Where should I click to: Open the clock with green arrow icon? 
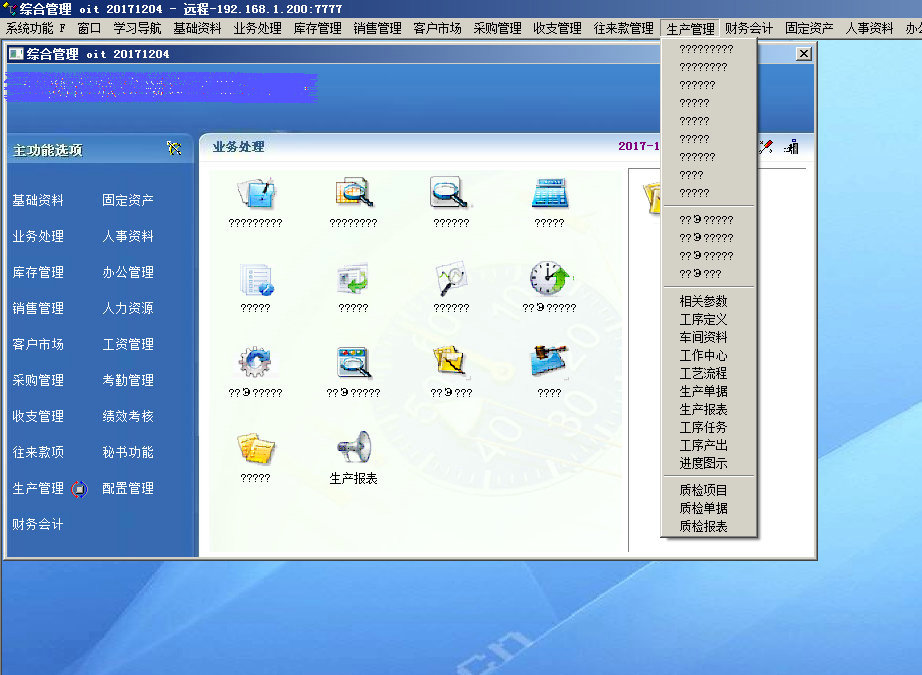click(549, 277)
